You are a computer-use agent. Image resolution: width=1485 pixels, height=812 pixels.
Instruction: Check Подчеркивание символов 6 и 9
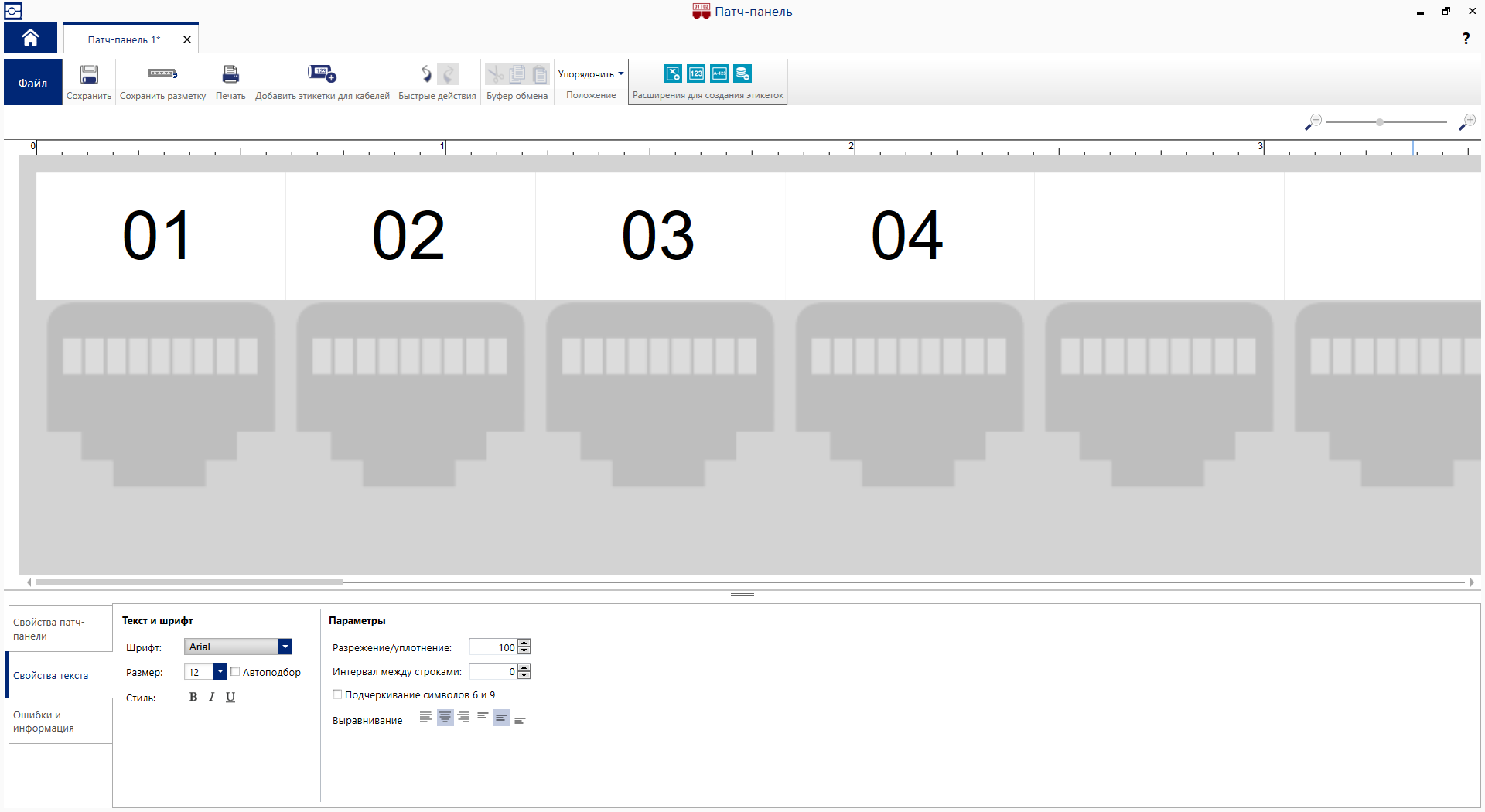(337, 694)
